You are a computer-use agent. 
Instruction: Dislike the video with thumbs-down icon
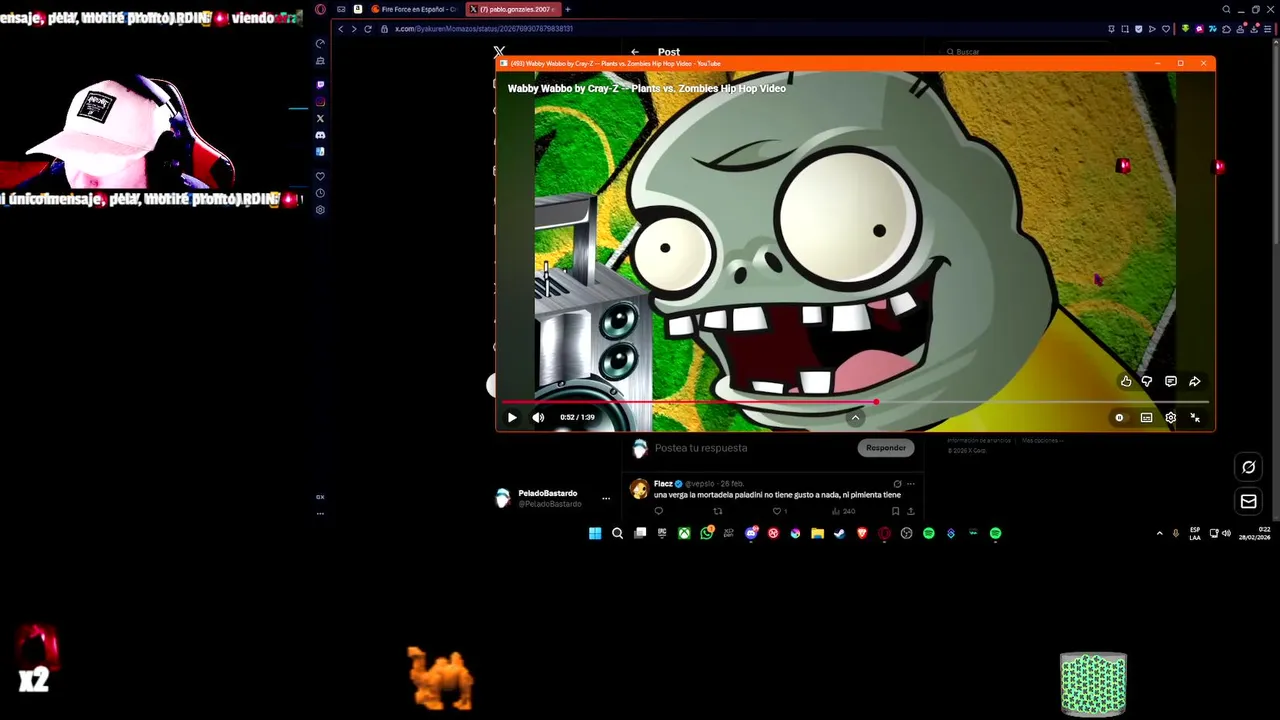1147,381
